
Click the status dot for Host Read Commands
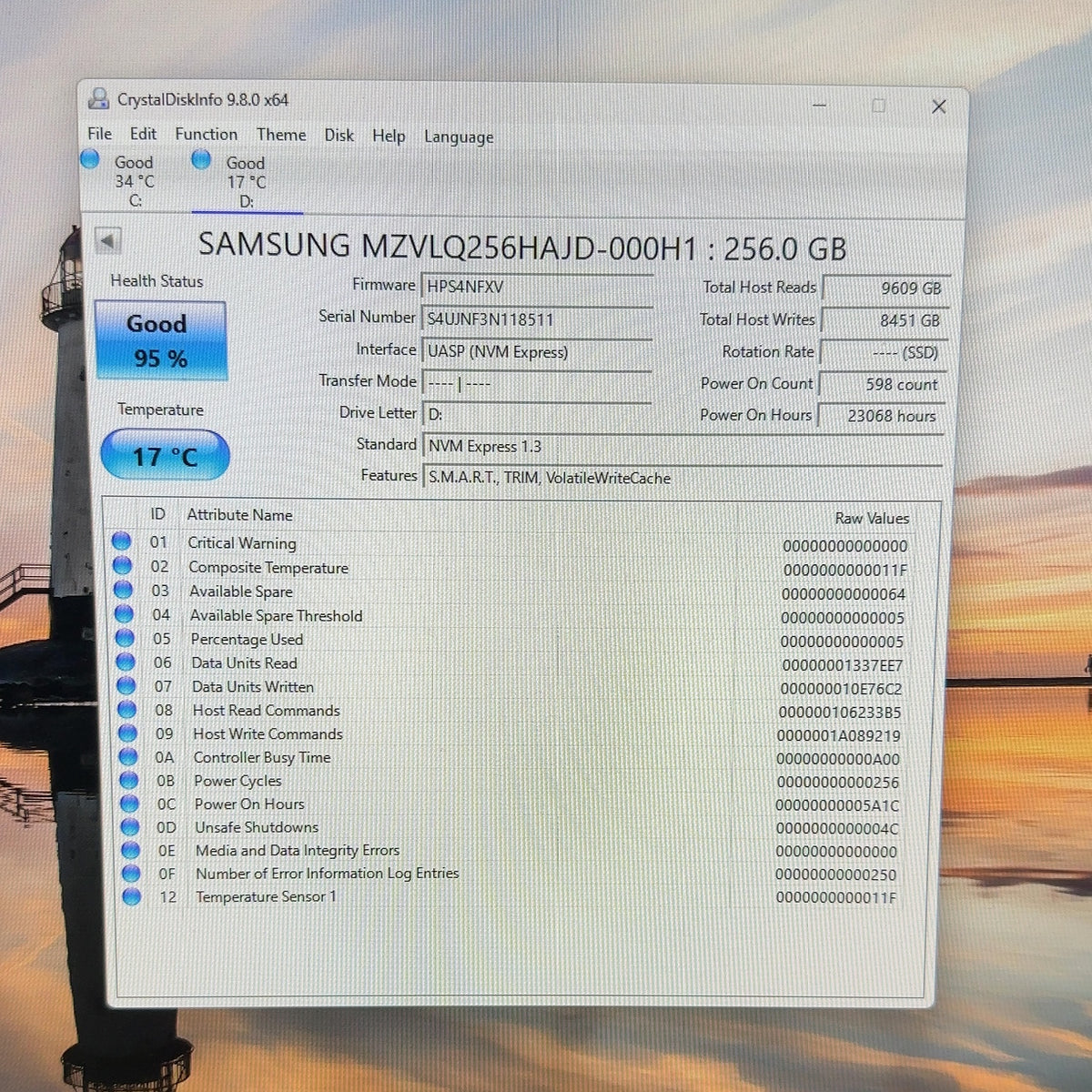127,709
